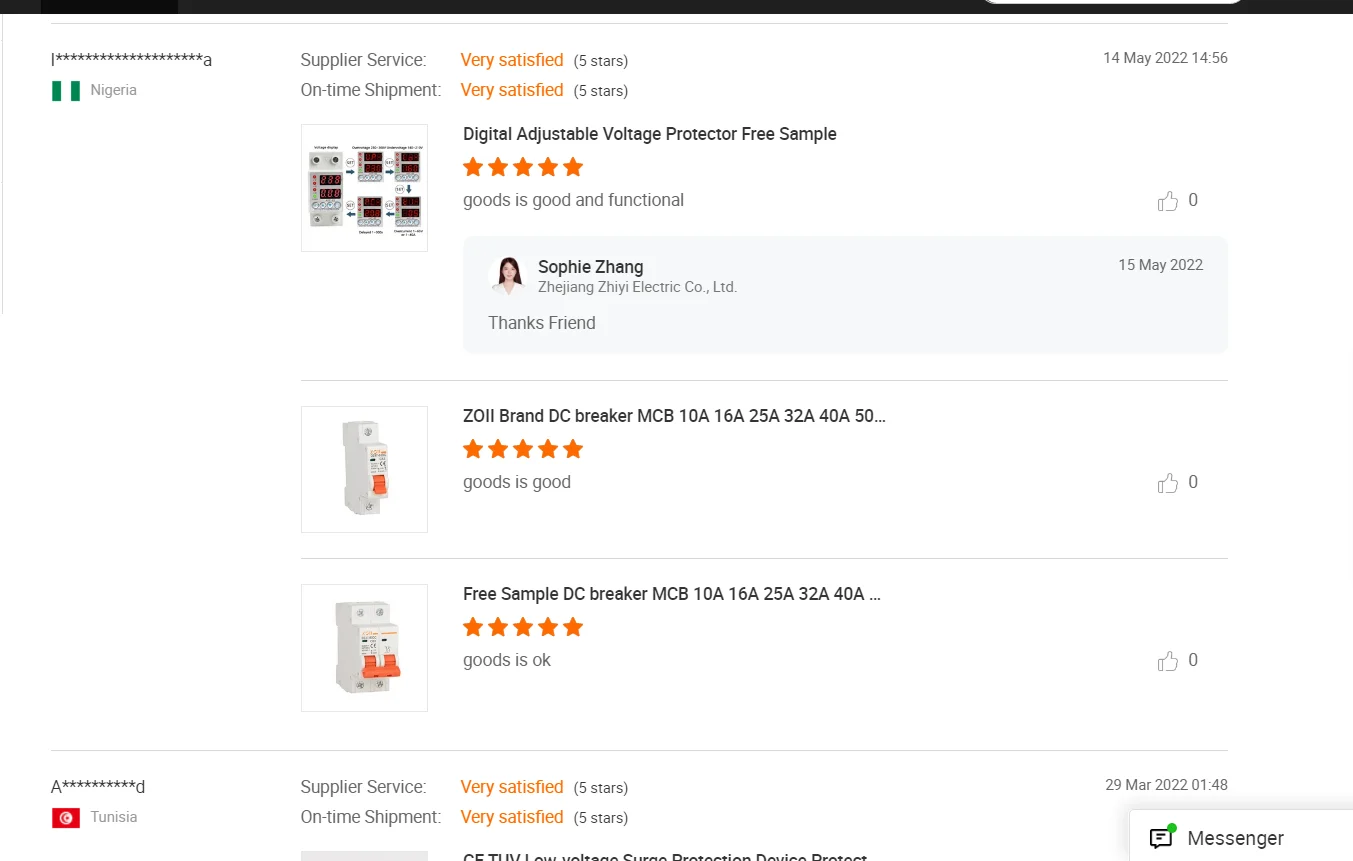This screenshot has width=1353, height=861.
Task: Click the Nigerian reviewer's masked username
Action: pos(131,60)
